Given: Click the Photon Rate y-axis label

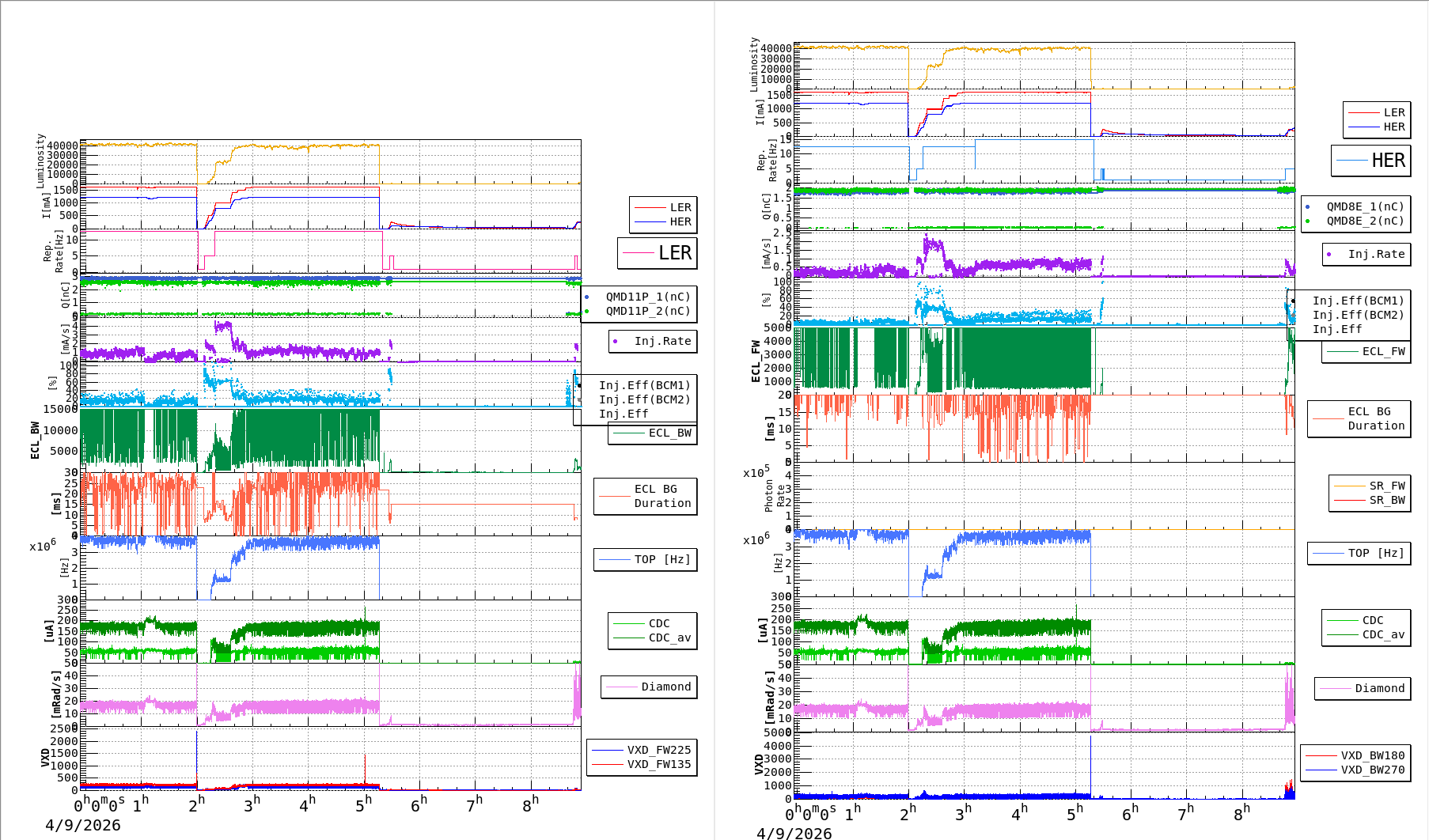Looking at the screenshot, I should coord(775,496).
